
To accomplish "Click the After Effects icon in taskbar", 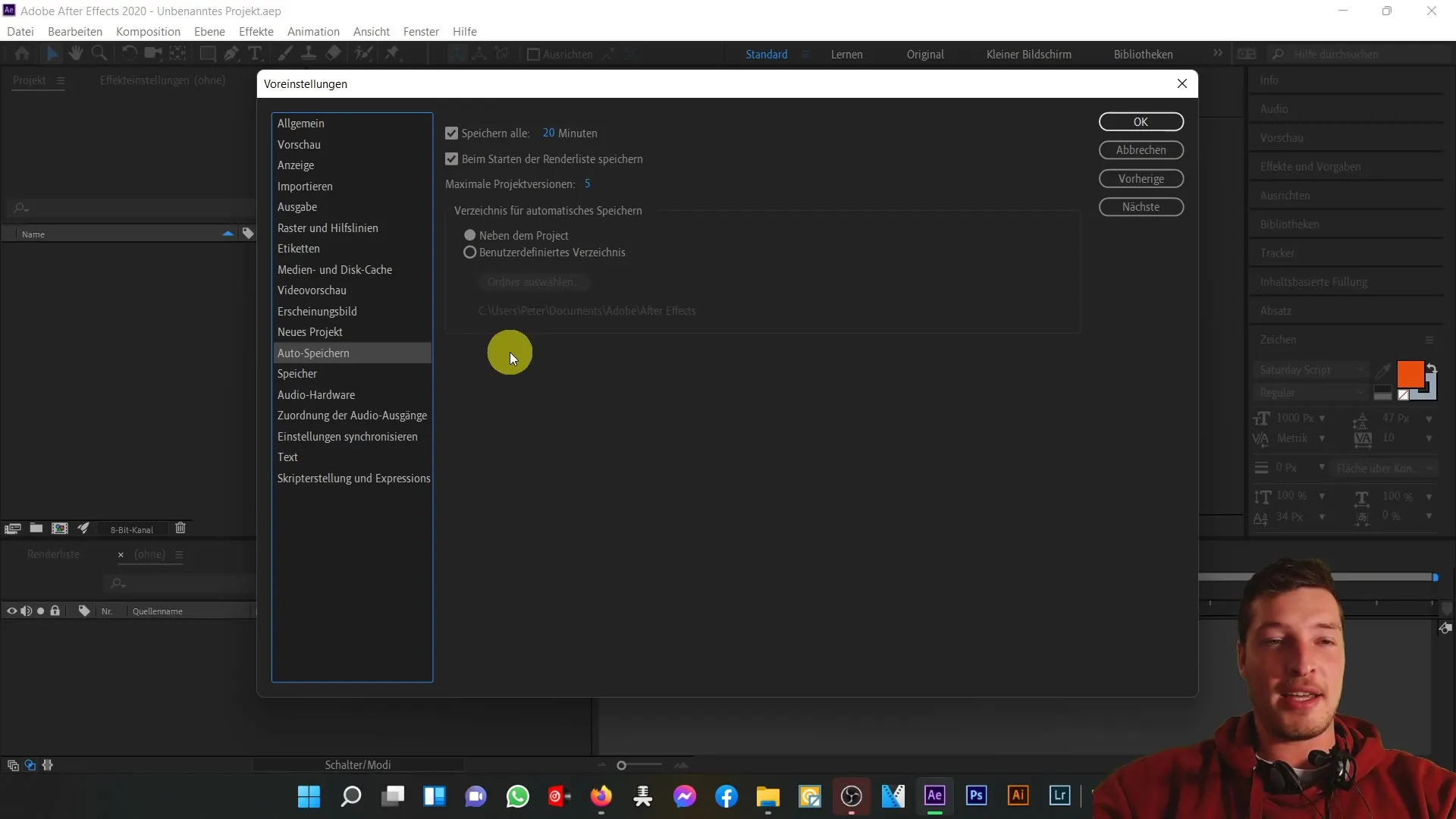I will click(x=934, y=796).
